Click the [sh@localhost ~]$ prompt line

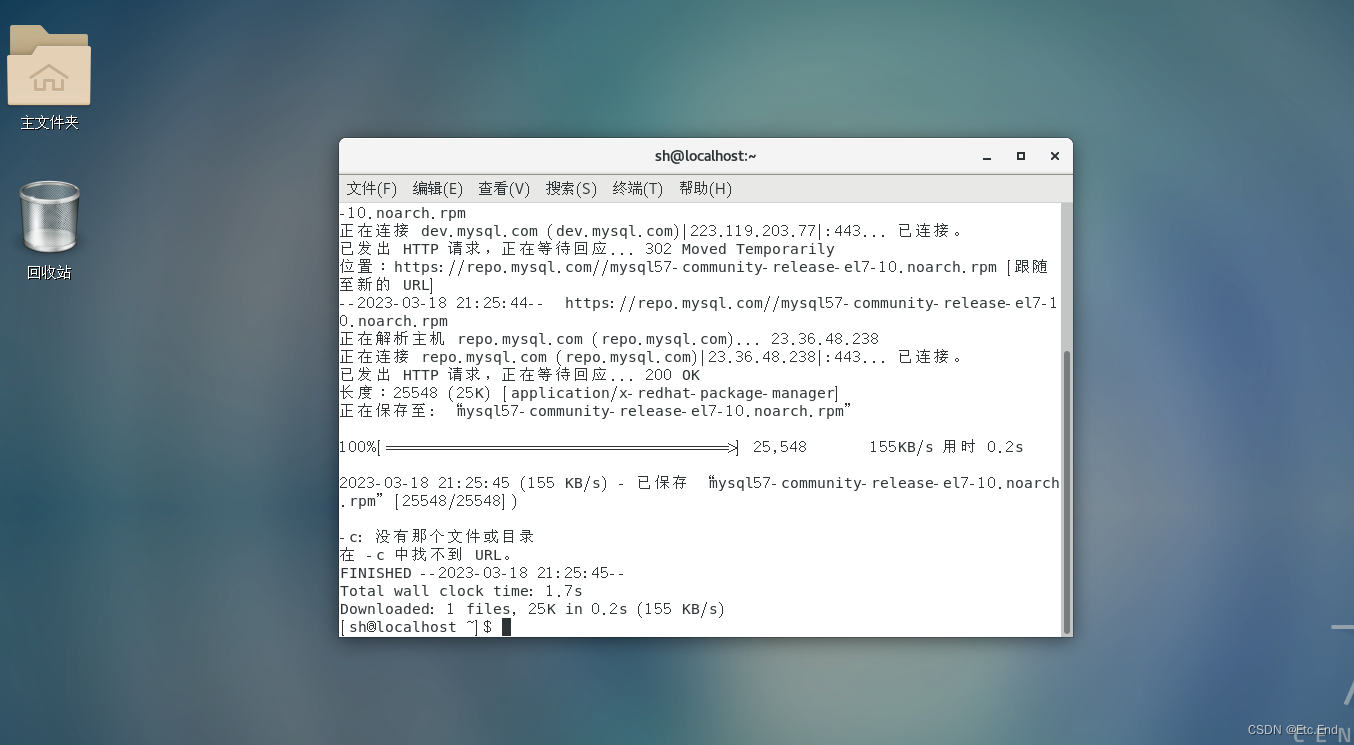pos(426,627)
